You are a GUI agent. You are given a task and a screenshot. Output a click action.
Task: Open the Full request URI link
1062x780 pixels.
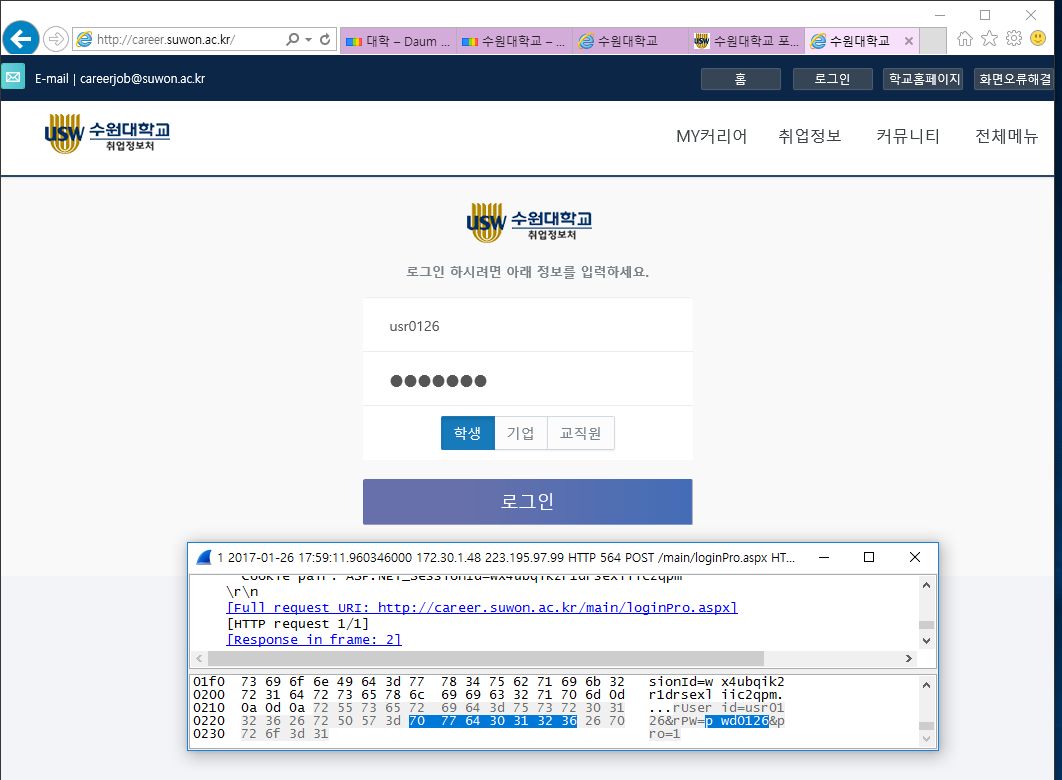coord(482,607)
